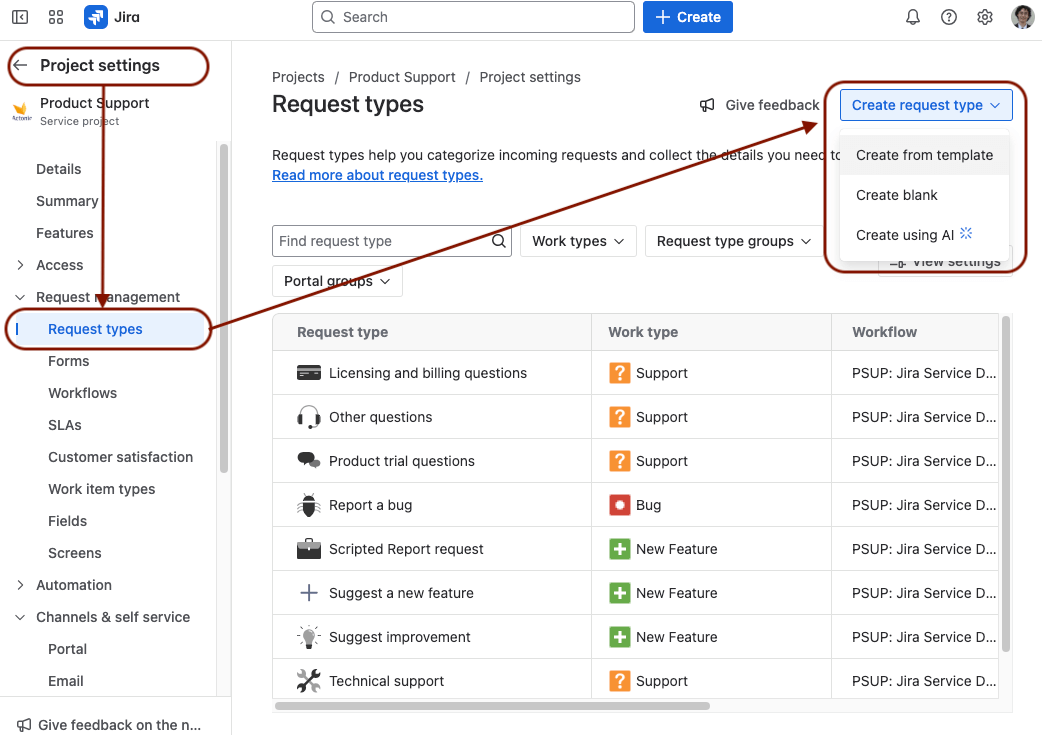Open SLAs settings page

(64, 425)
